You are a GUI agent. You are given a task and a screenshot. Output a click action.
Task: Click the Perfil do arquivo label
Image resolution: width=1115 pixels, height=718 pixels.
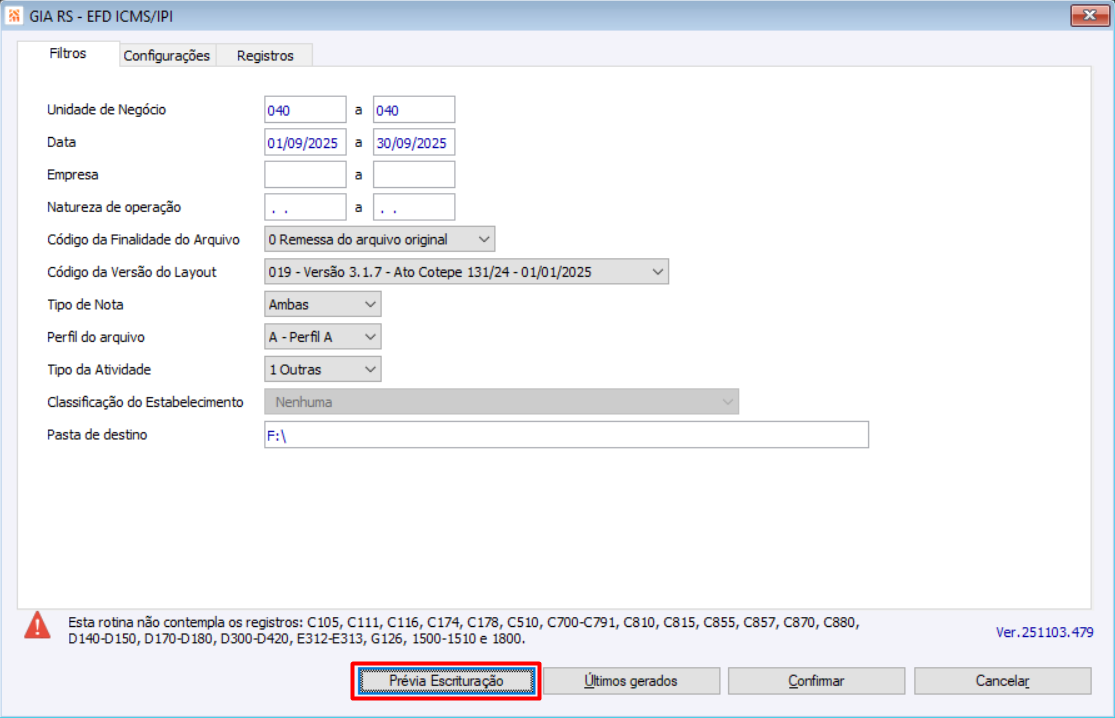point(96,337)
